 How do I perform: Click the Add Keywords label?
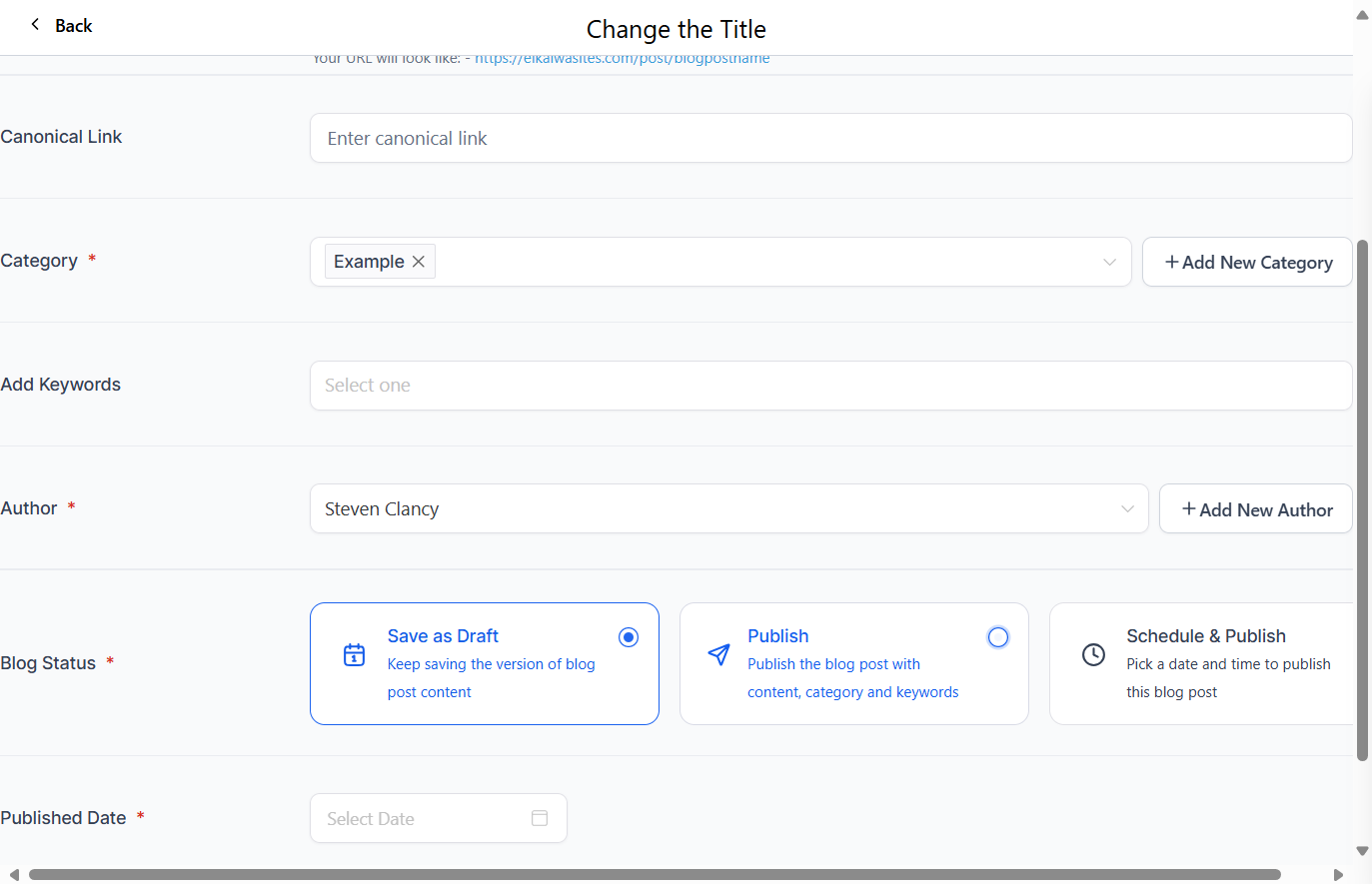click(60, 385)
